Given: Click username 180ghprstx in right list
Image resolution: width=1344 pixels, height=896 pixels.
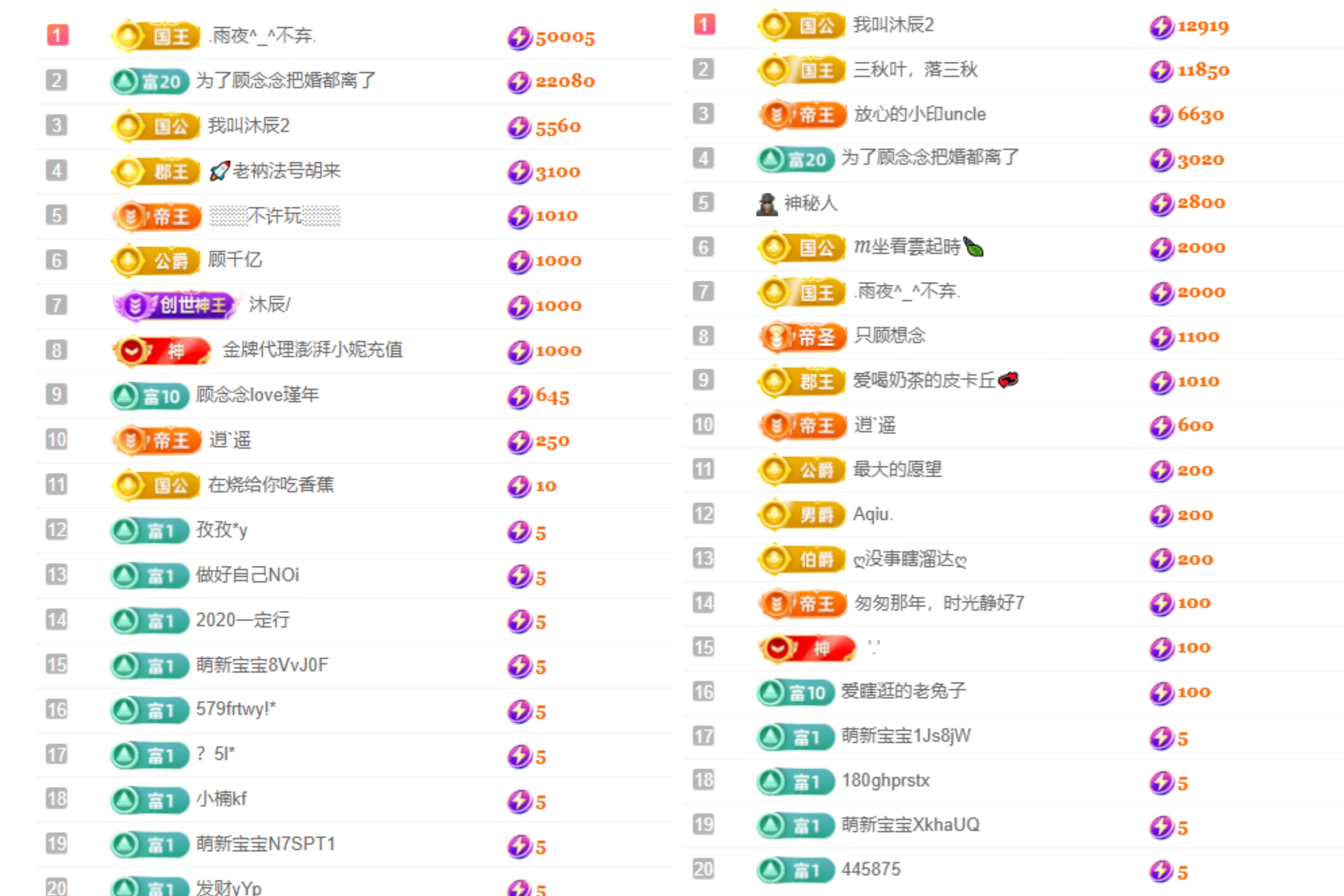Looking at the screenshot, I should [x=885, y=781].
